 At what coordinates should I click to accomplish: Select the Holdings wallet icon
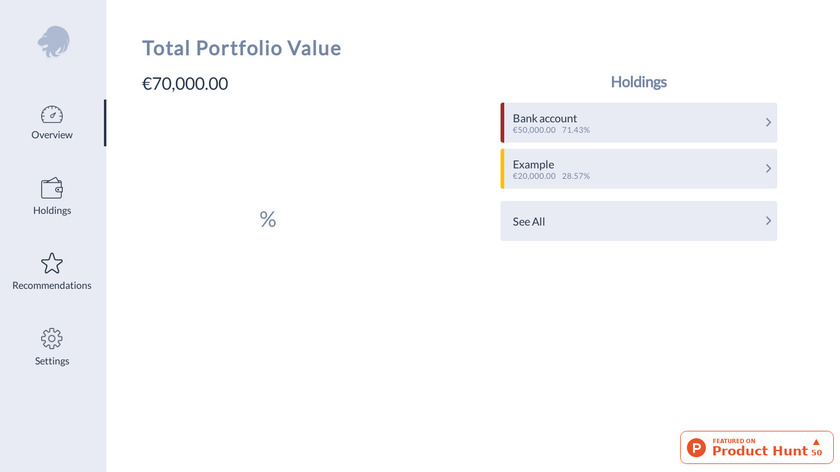(52, 188)
